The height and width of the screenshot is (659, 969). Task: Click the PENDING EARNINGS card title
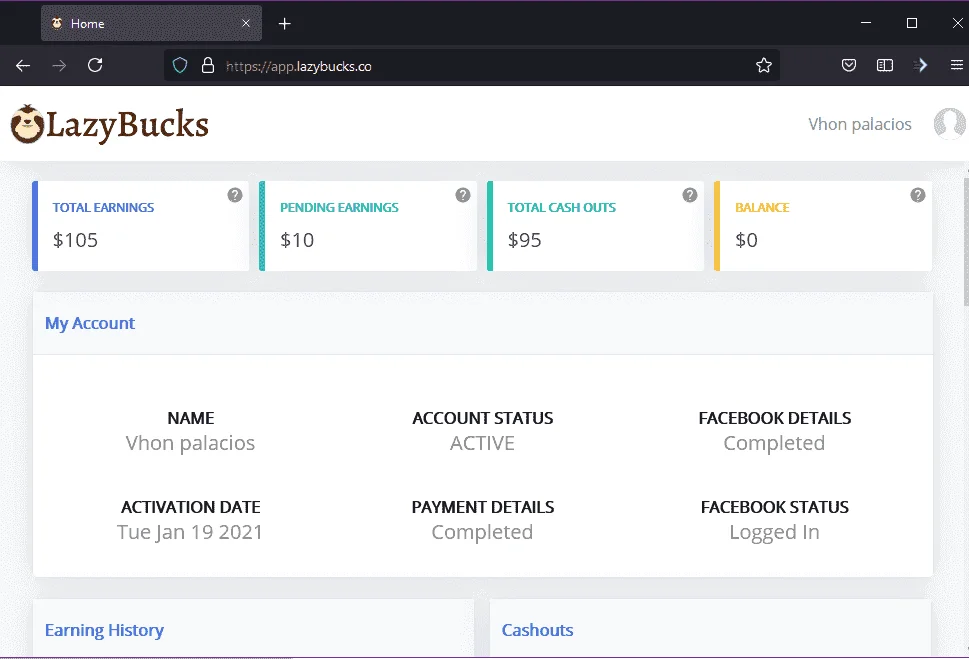[339, 208]
